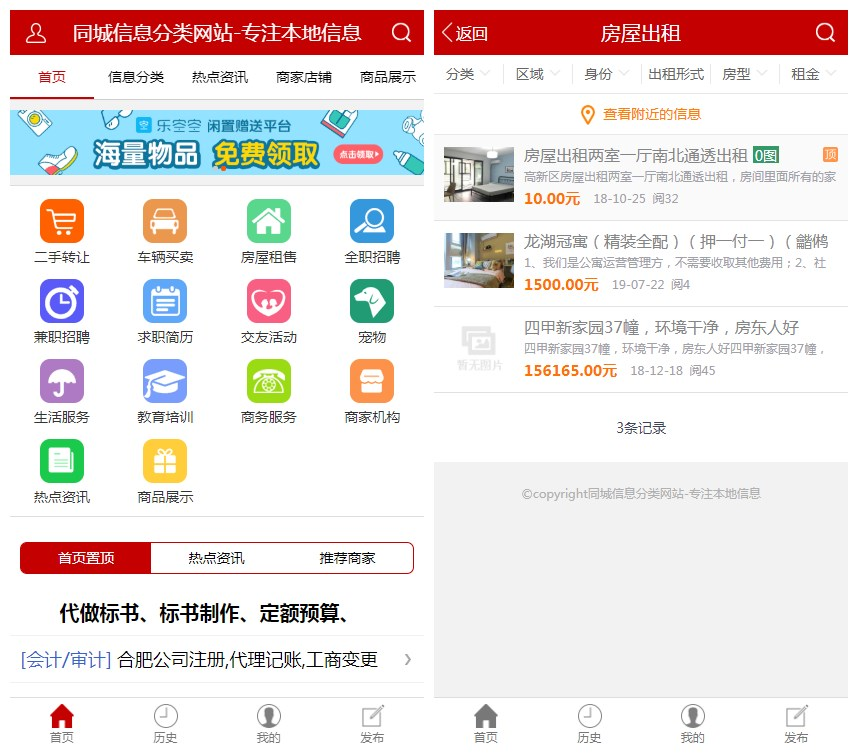Viewport: 858px width, 756px height.
Task: Open 兼职招聘 clock icon
Action: [62, 301]
